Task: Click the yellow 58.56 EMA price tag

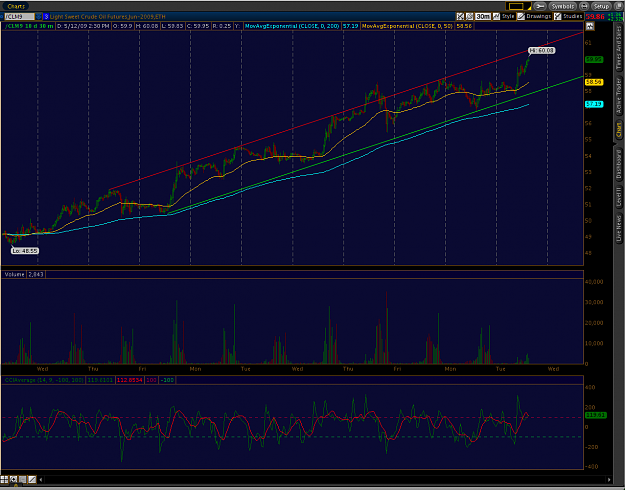Action: click(x=594, y=82)
